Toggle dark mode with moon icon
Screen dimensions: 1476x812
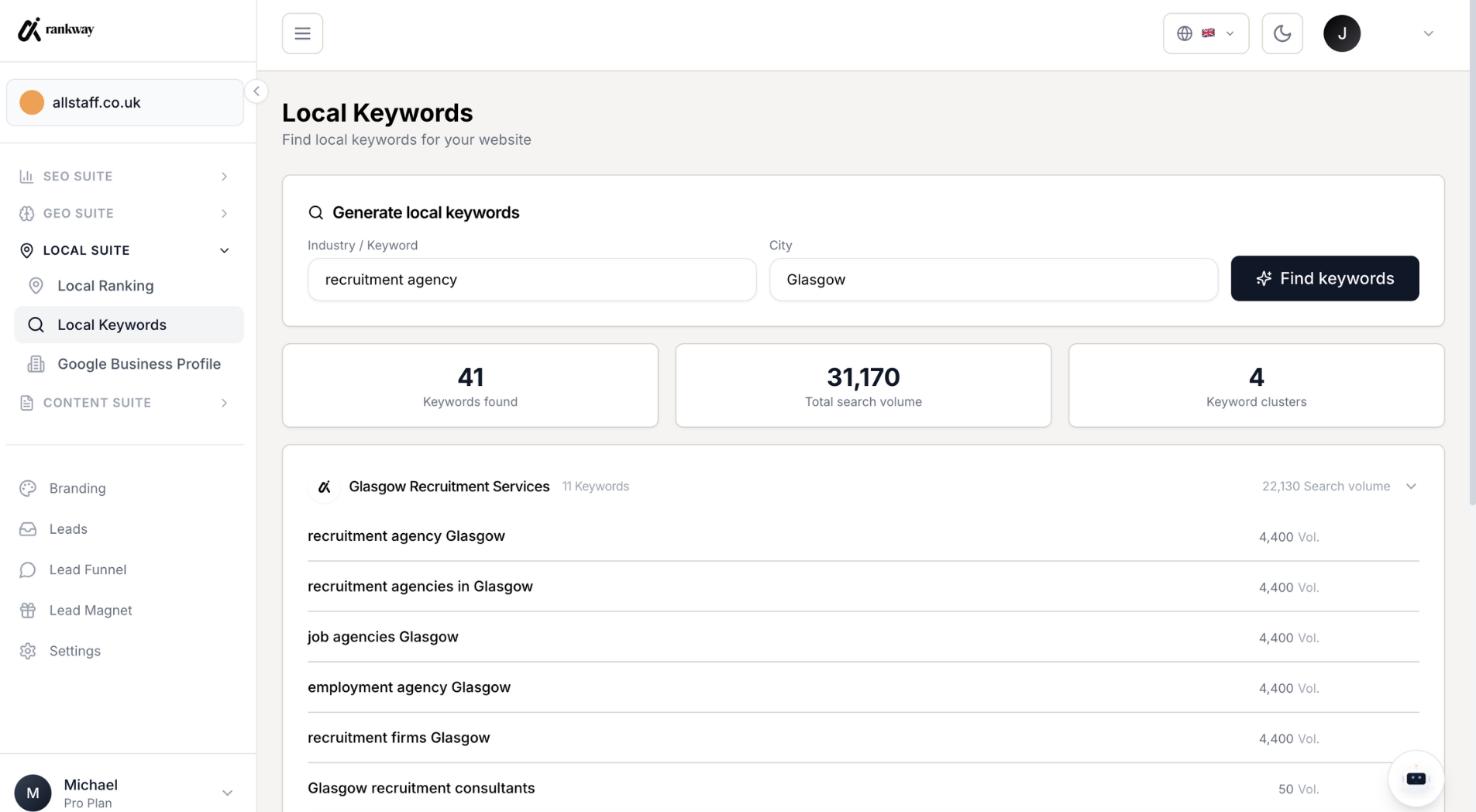[1282, 33]
